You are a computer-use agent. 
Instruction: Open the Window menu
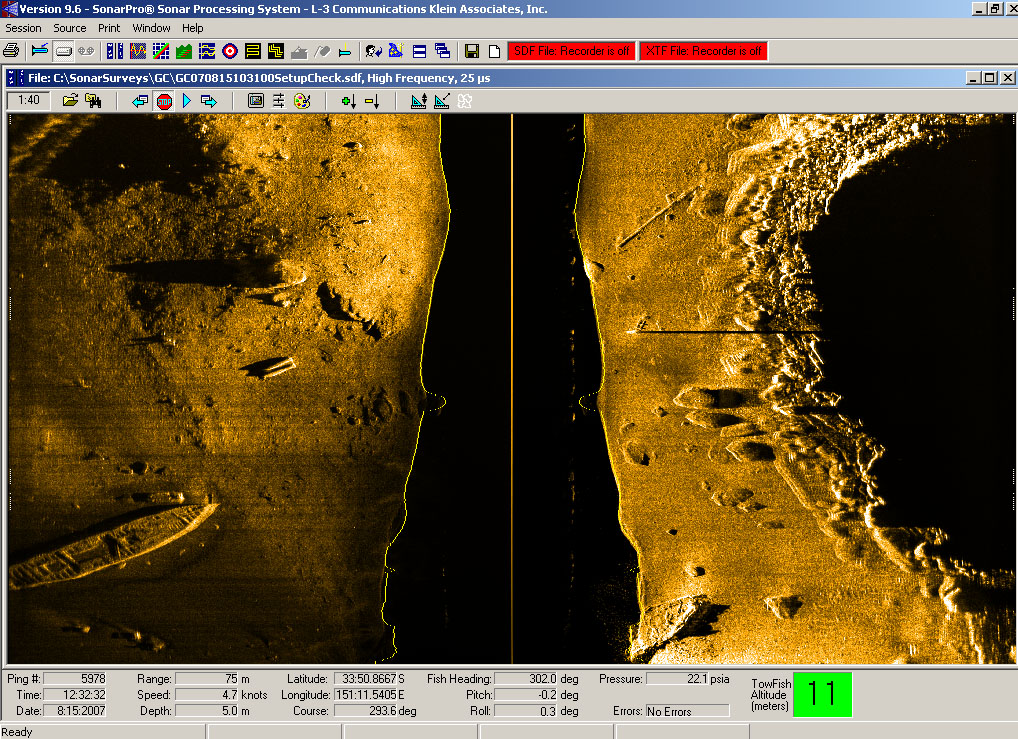pos(151,28)
